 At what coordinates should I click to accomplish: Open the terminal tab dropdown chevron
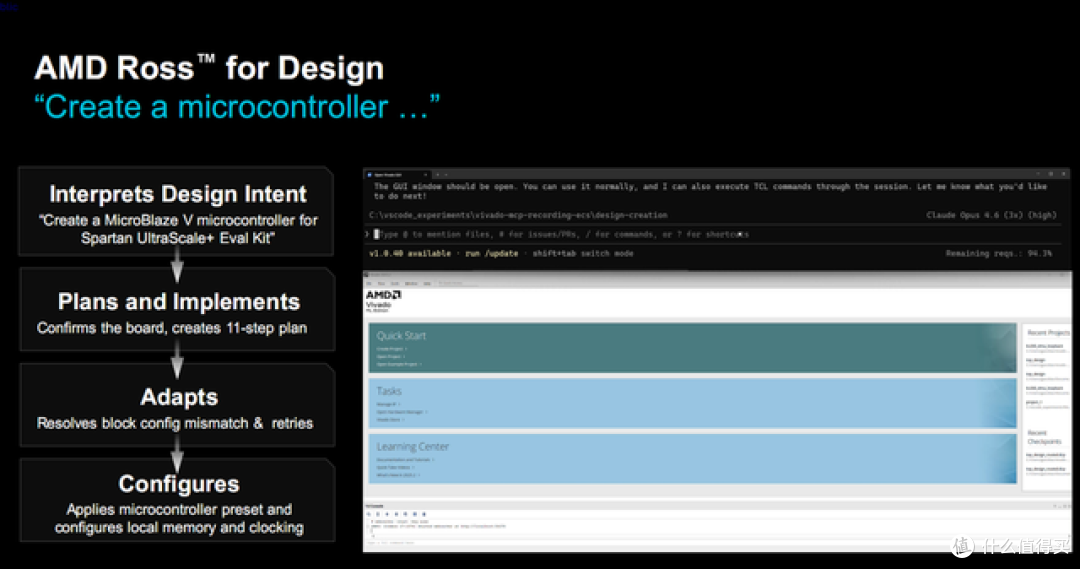point(446,175)
